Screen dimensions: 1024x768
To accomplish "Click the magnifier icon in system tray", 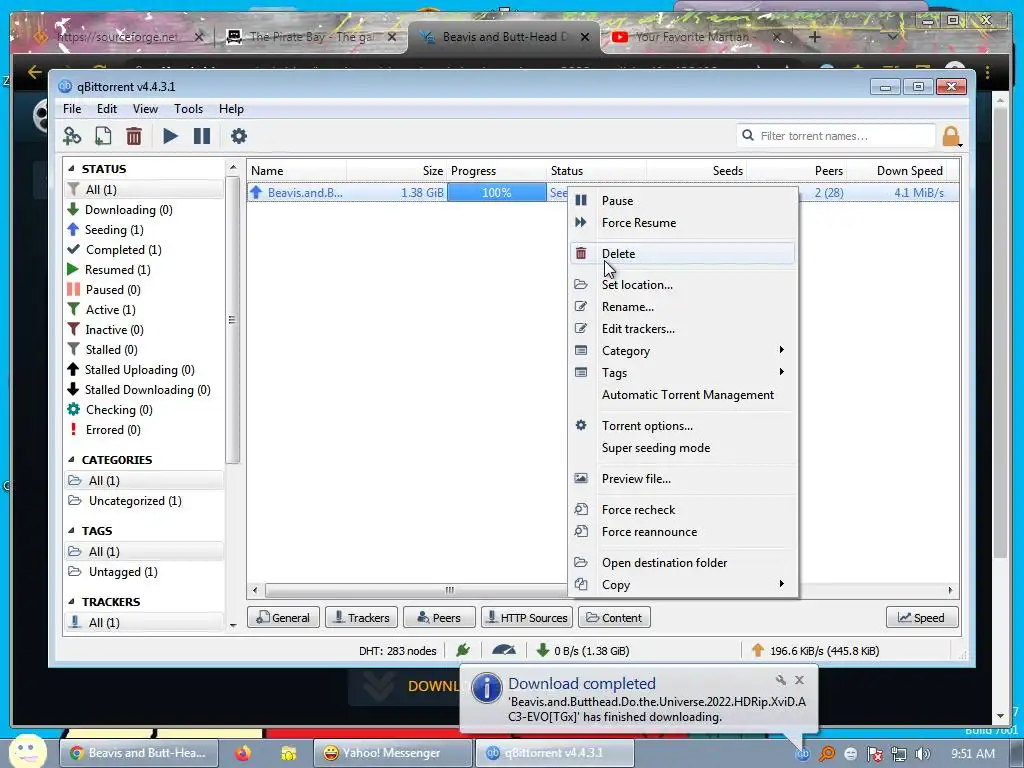I will 827,754.
